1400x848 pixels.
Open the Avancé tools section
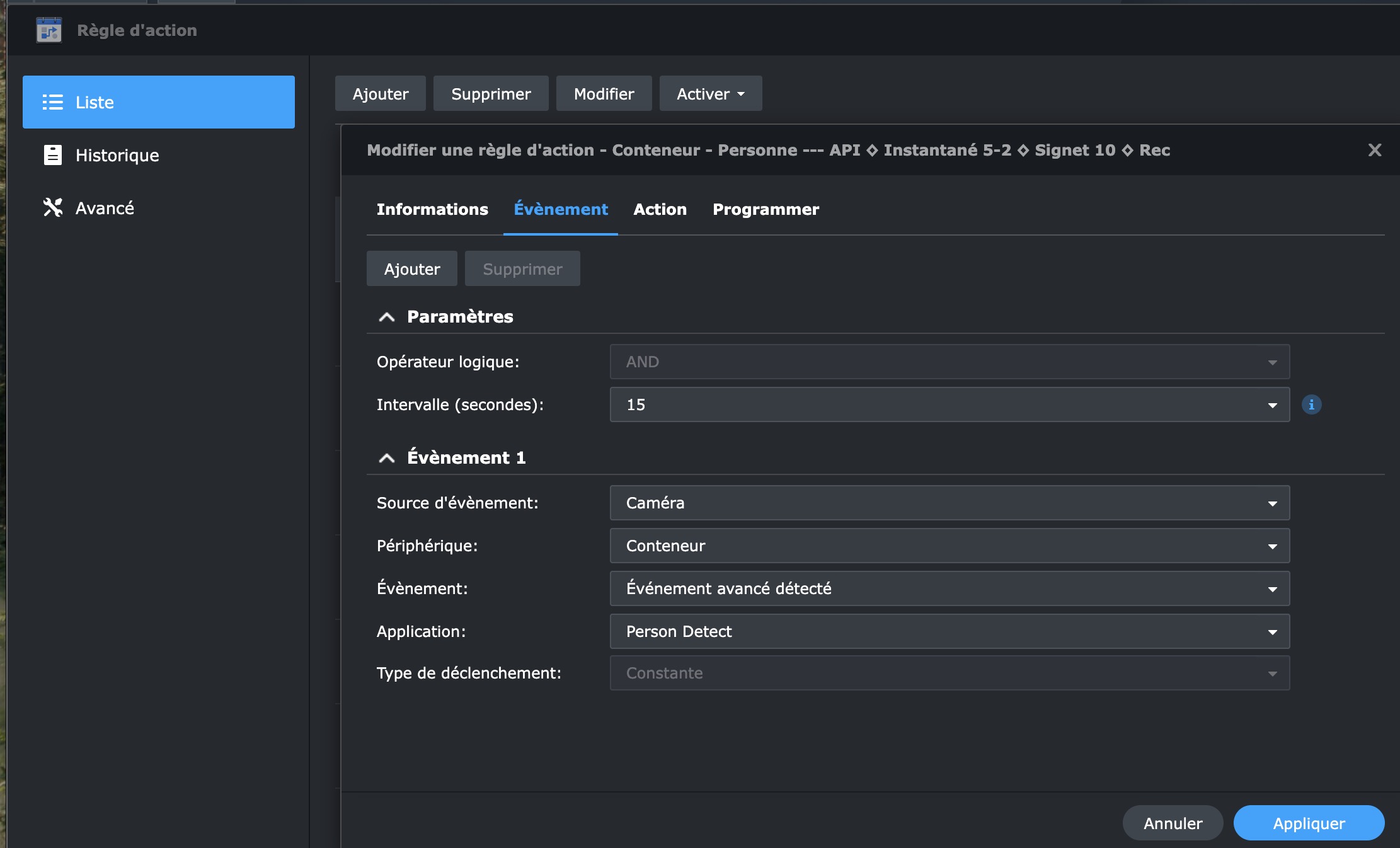pos(104,208)
